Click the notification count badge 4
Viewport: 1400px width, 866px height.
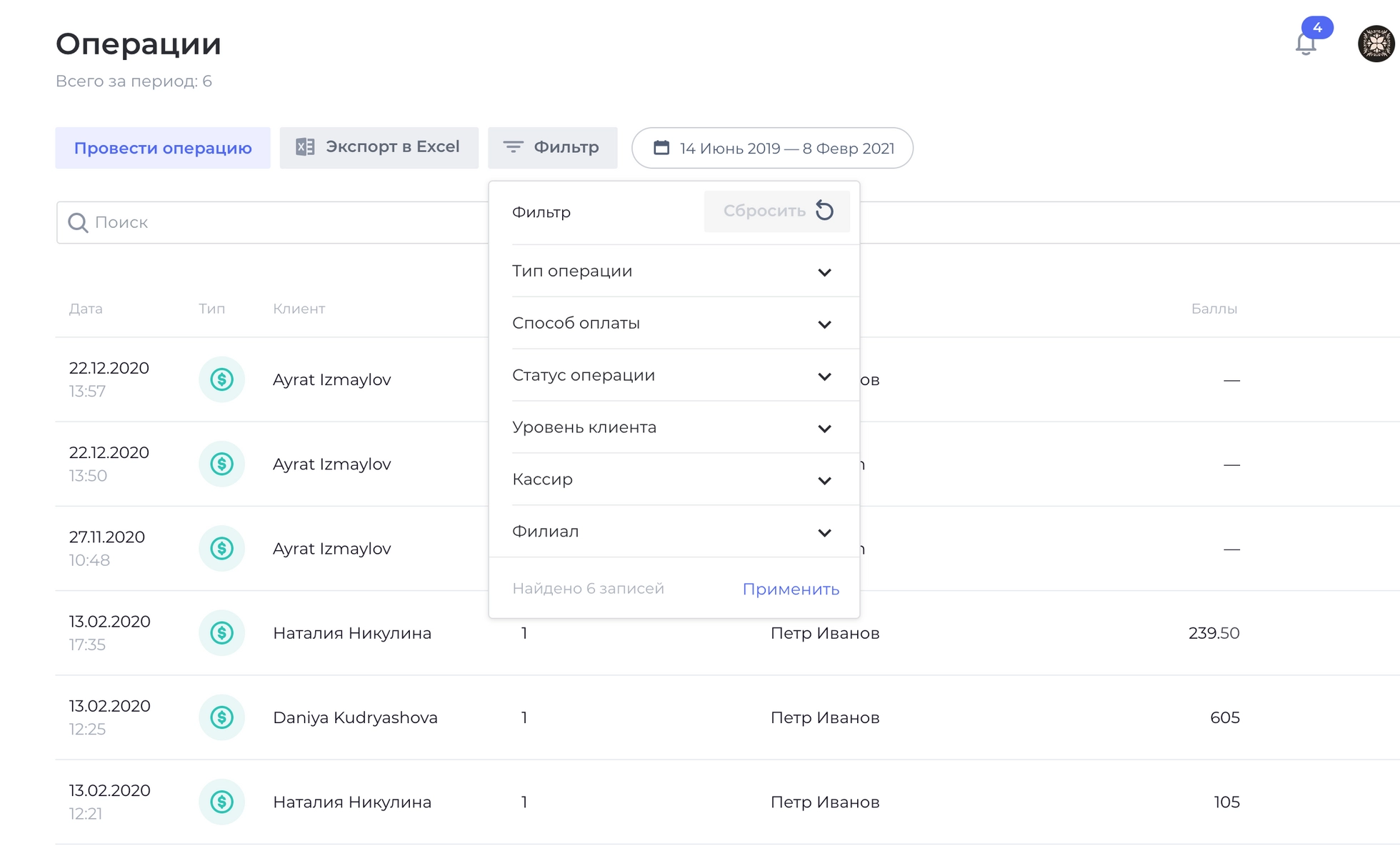click(1317, 28)
